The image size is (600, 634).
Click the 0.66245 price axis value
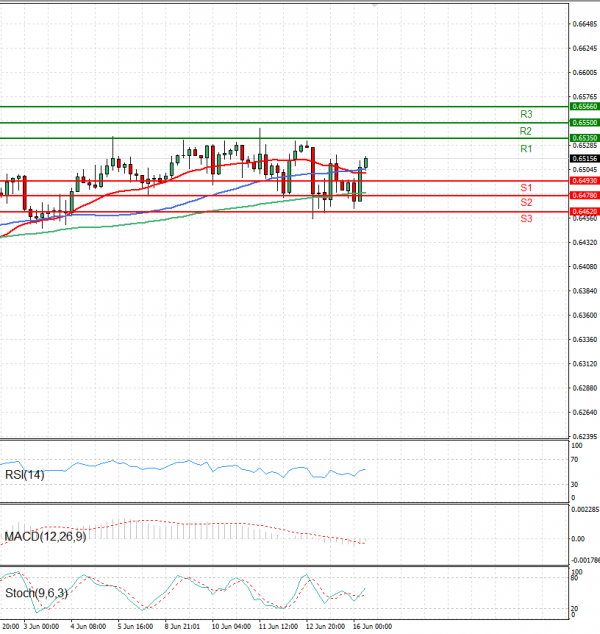pyautogui.click(x=585, y=49)
